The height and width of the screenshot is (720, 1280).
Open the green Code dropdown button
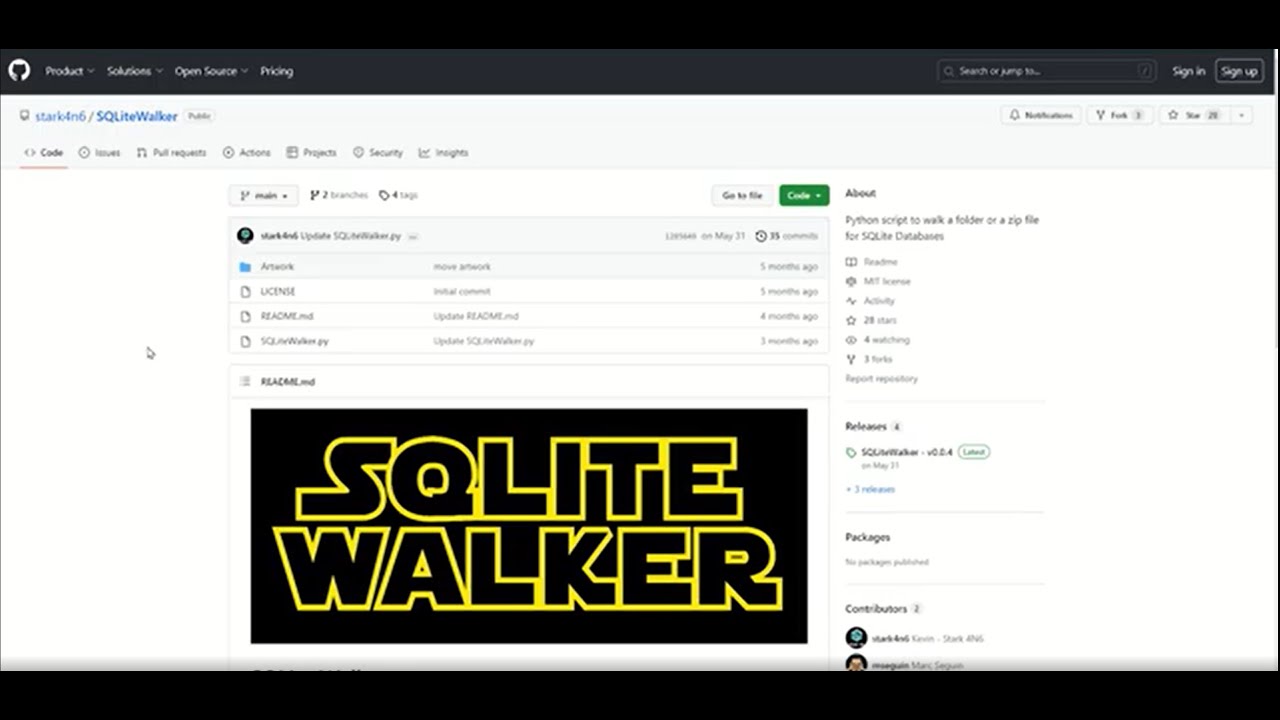click(804, 196)
